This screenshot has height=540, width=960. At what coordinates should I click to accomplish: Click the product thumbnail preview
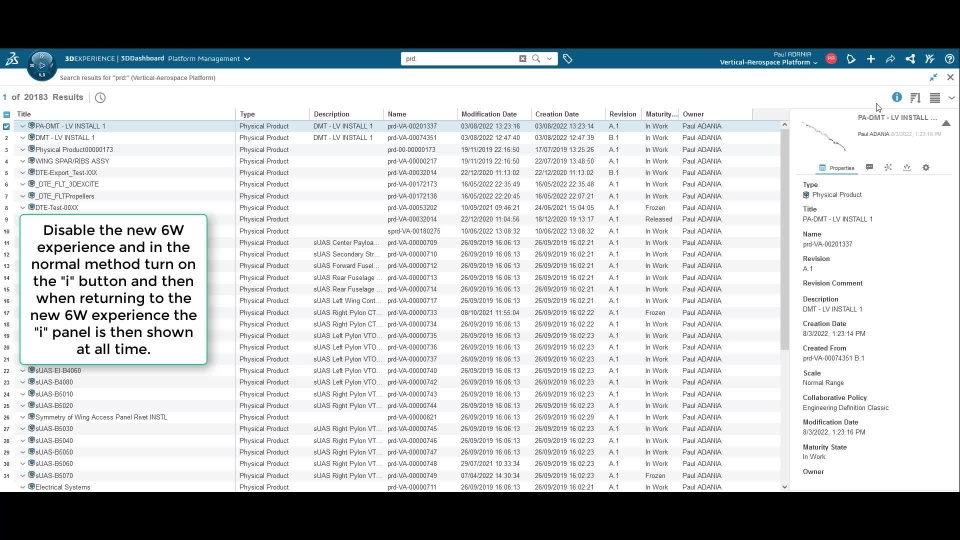(x=823, y=136)
